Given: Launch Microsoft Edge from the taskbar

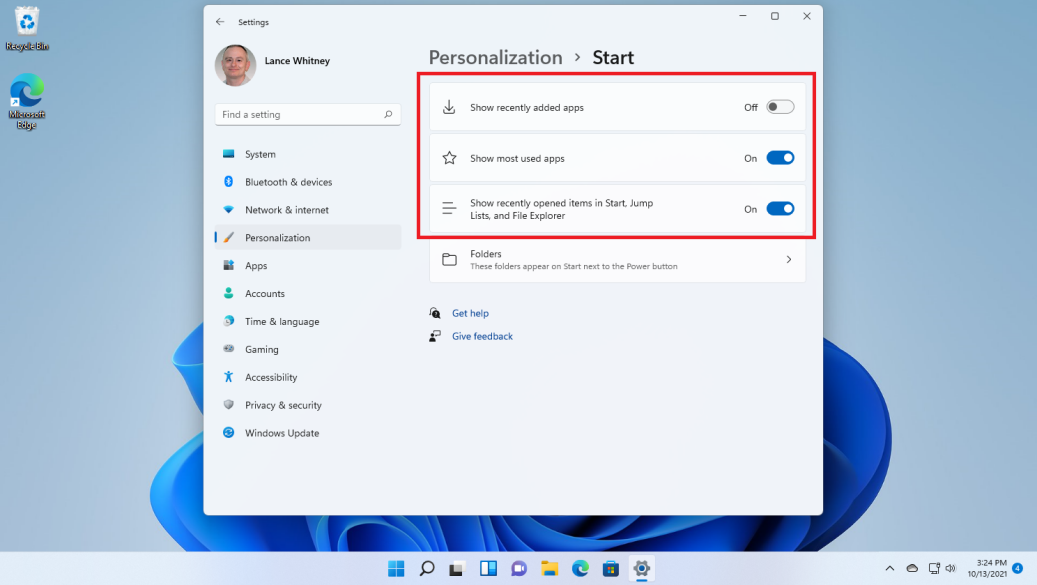Looking at the screenshot, I should tap(580, 568).
